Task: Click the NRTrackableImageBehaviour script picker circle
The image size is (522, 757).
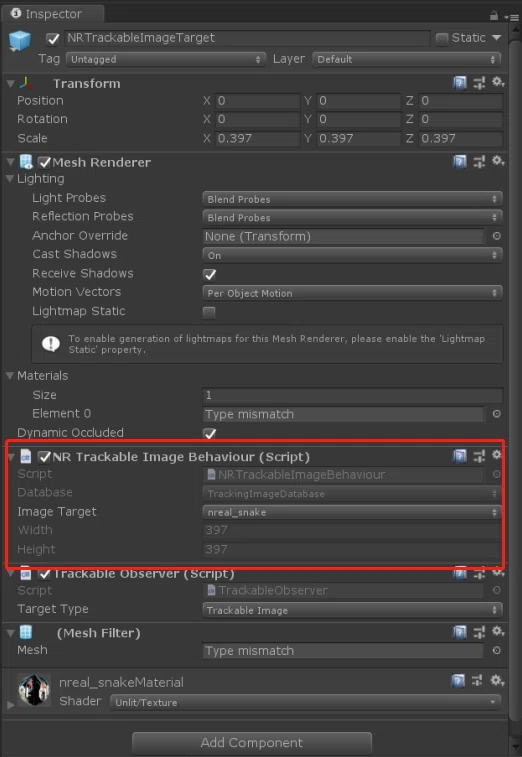Action: (496, 474)
